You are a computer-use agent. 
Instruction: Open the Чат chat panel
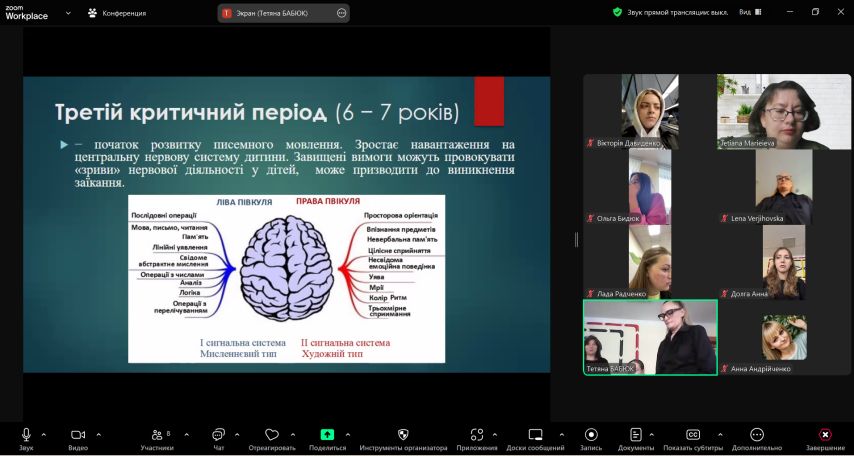(218, 435)
